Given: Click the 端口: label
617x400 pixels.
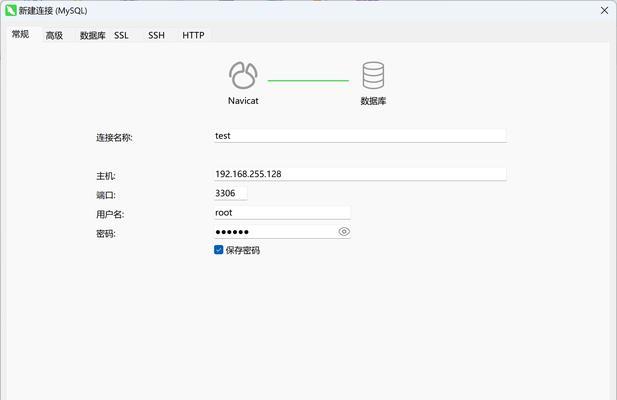Looking at the screenshot, I should [106, 195].
